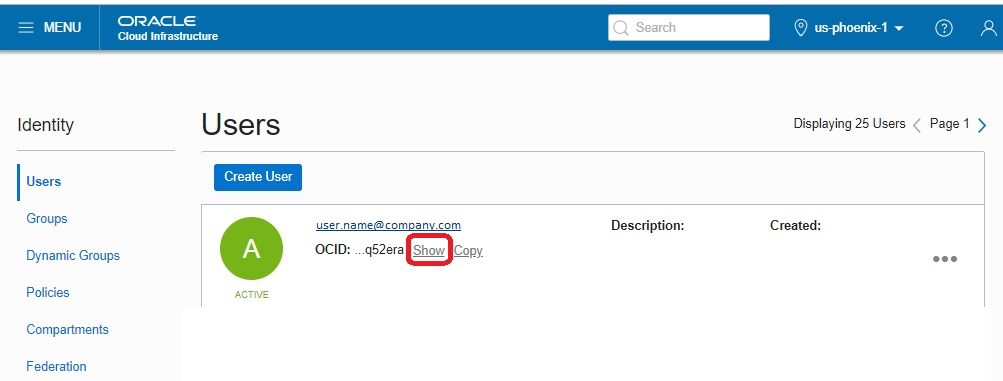Open Policies in the Identity sidebar
This screenshot has height=381, width=1003.
click(x=48, y=292)
